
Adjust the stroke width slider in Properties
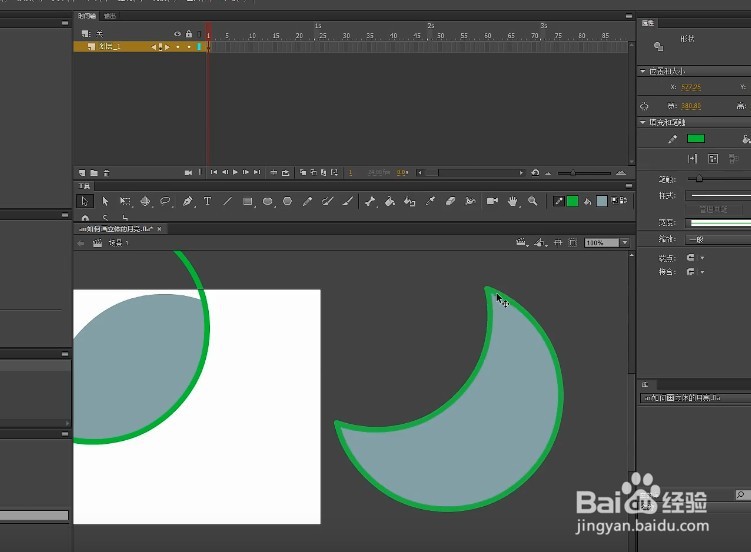tap(699, 179)
